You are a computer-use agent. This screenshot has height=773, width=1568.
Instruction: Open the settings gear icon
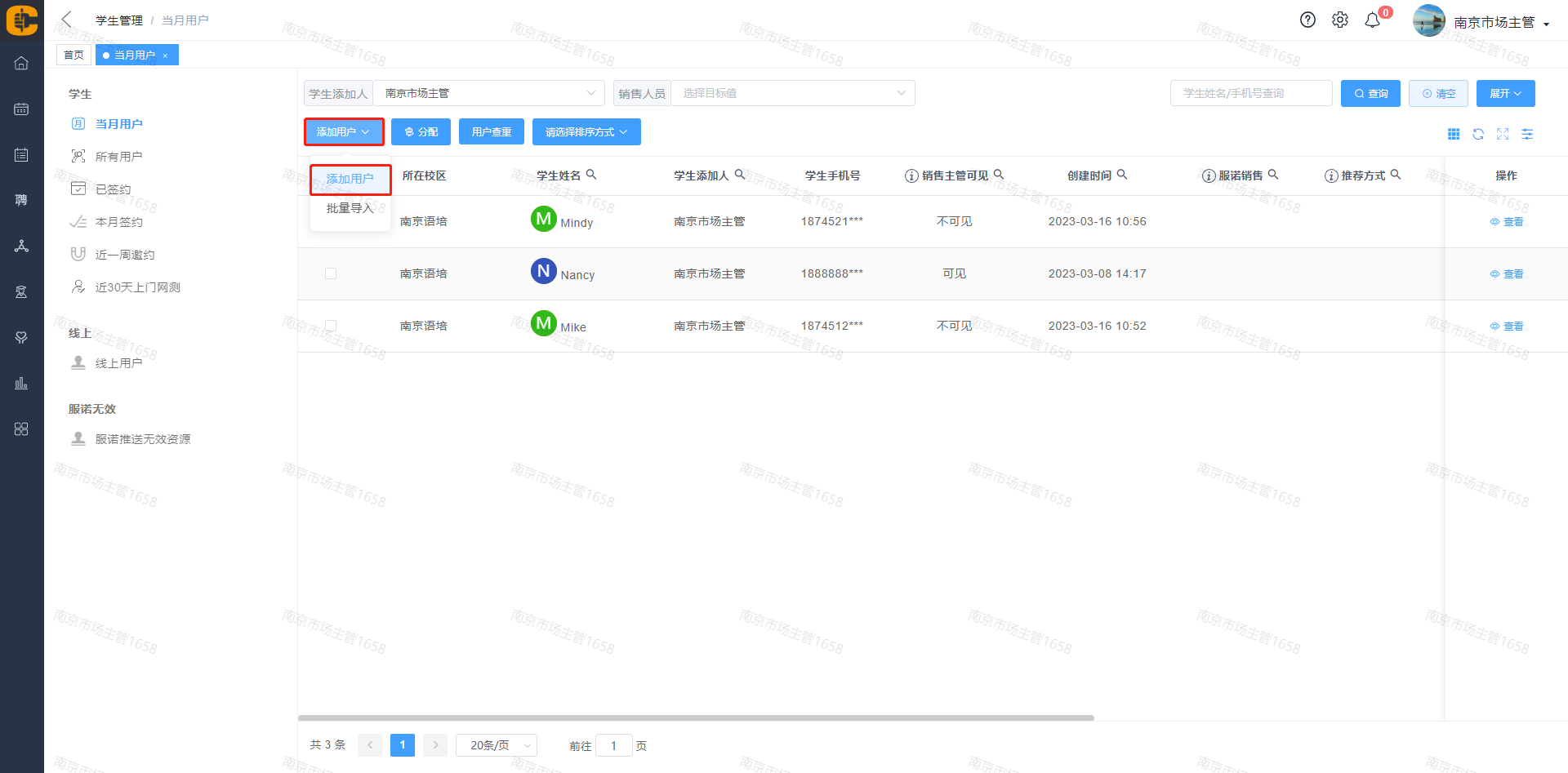point(1340,20)
